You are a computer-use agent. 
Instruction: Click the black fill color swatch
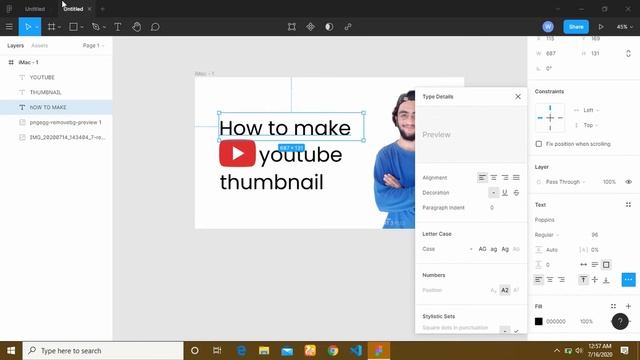539,322
